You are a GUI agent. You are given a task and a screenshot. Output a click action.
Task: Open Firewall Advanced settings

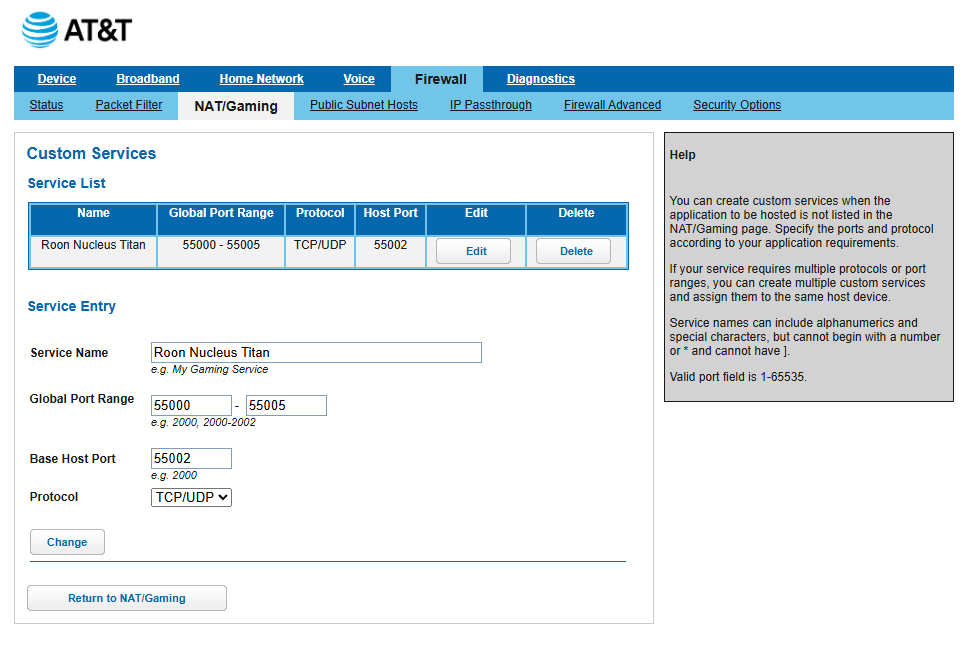pyautogui.click(x=612, y=105)
